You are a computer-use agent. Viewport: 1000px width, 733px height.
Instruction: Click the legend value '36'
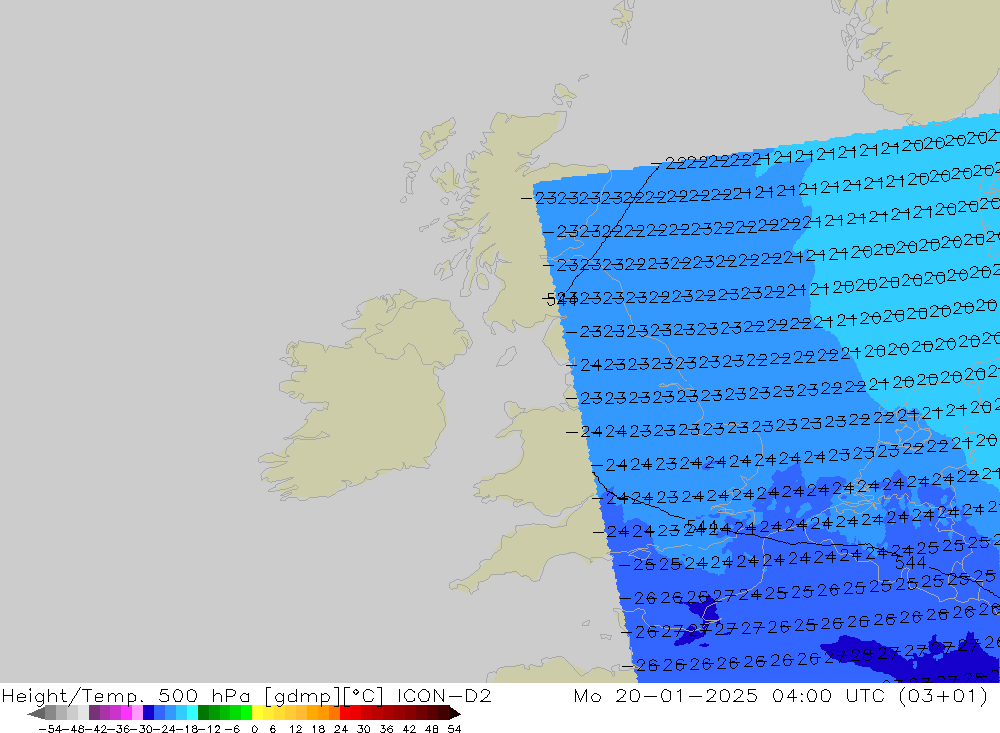pyautogui.click(x=386, y=729)
